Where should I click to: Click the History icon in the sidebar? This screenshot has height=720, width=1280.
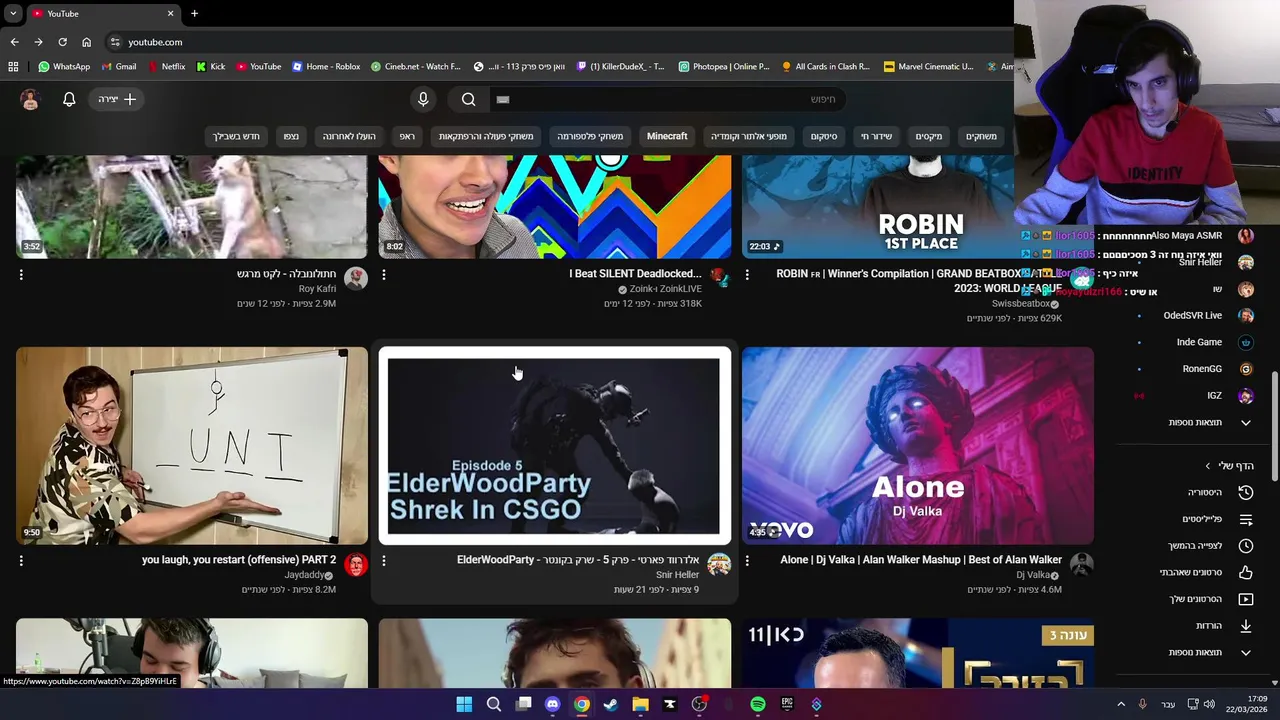coord(1245,492)
